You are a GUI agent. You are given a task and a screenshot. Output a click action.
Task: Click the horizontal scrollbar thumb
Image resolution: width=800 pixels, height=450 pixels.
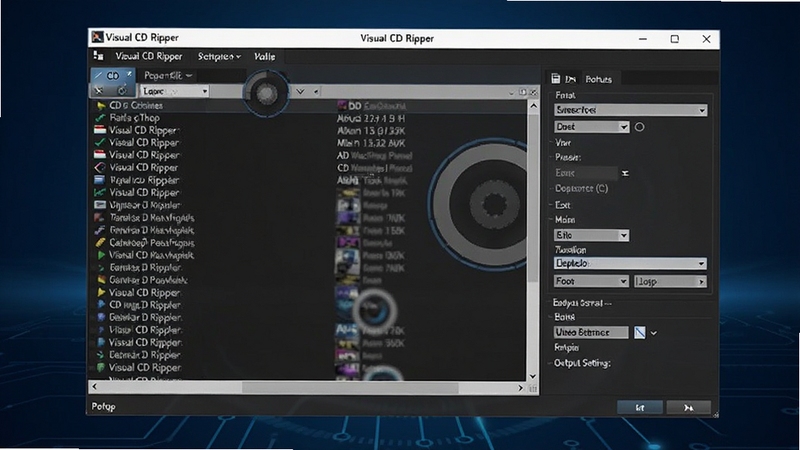(350, 388)
